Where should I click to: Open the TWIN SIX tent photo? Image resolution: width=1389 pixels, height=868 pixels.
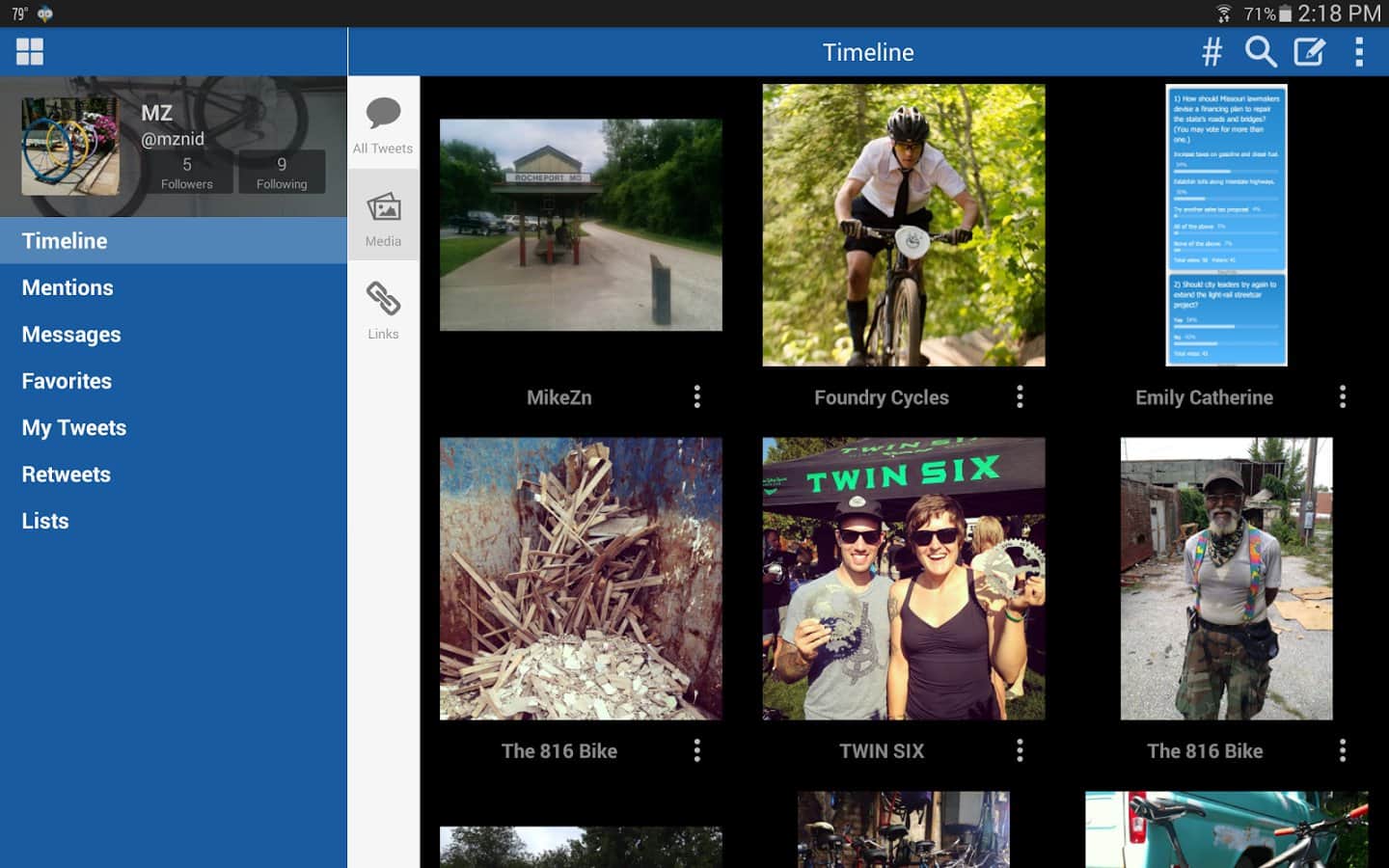click(x=903, y=579)
